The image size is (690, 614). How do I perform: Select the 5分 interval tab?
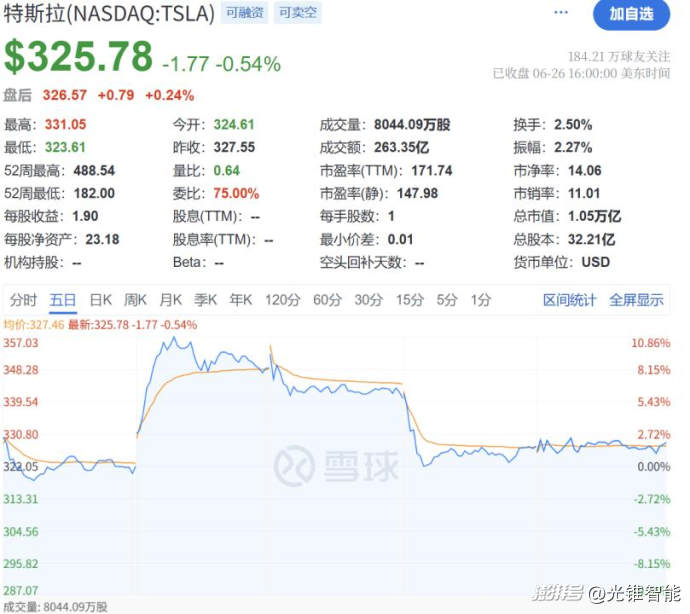coord(447,300)
